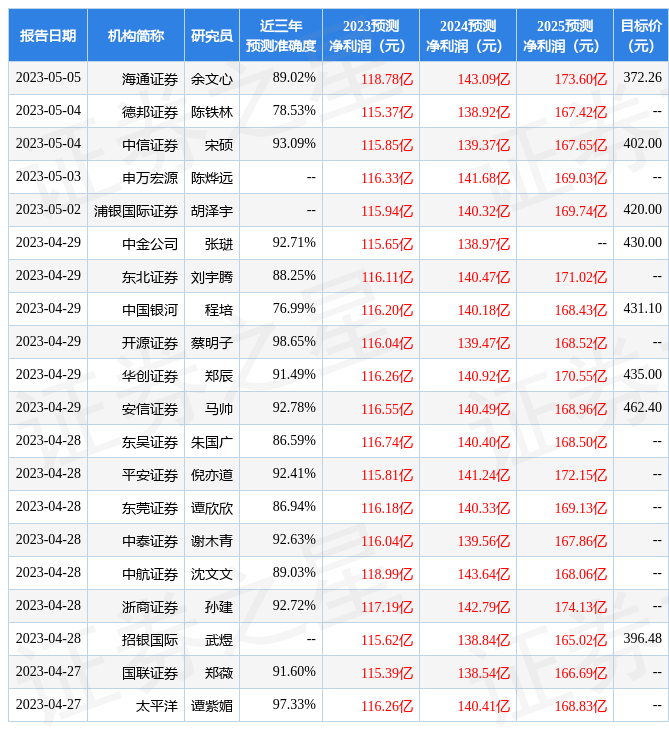Screen dimensions: 669x730
Task: Select researcher 谭欣欣
Action: pos(212,508)
